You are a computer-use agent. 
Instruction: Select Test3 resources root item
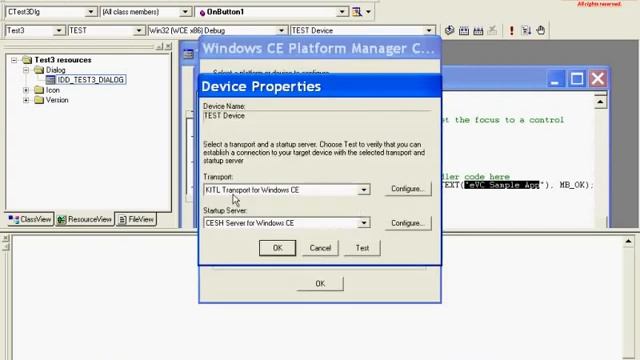(x=63, y=60)
